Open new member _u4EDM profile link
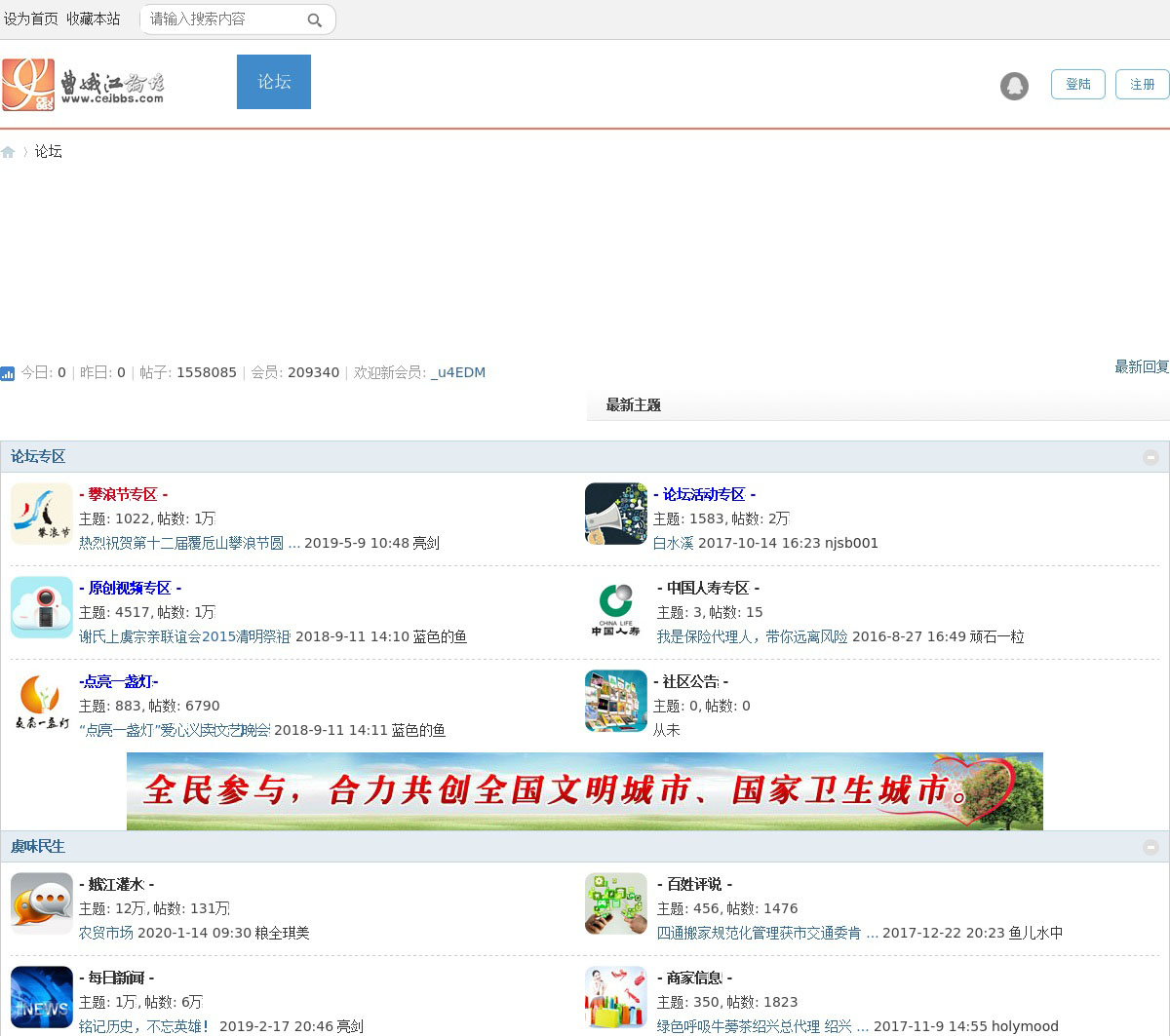The width and height of the screenshot is (1170, 1036). (x=457, y=372)
